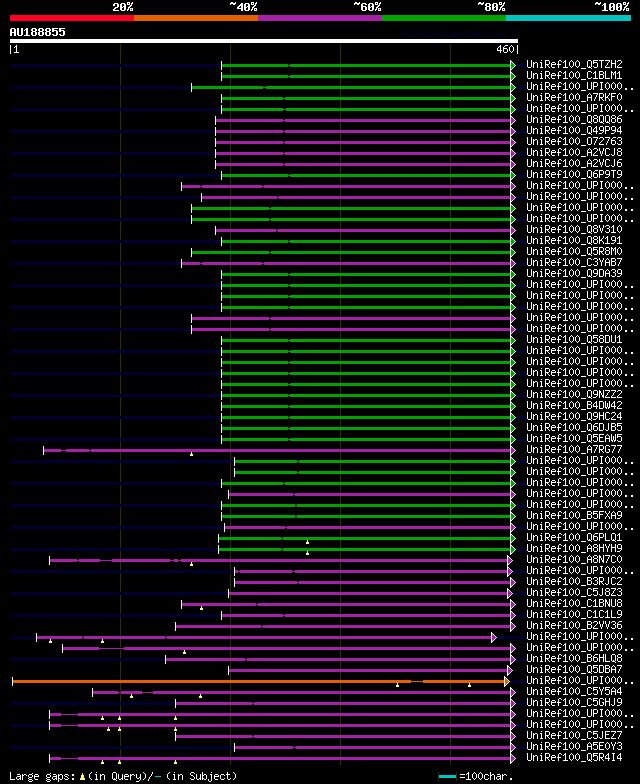Viewport: 640px width, 784px height.
Task: Open hit UniRef100_O72763
Action: coord(574,141)
